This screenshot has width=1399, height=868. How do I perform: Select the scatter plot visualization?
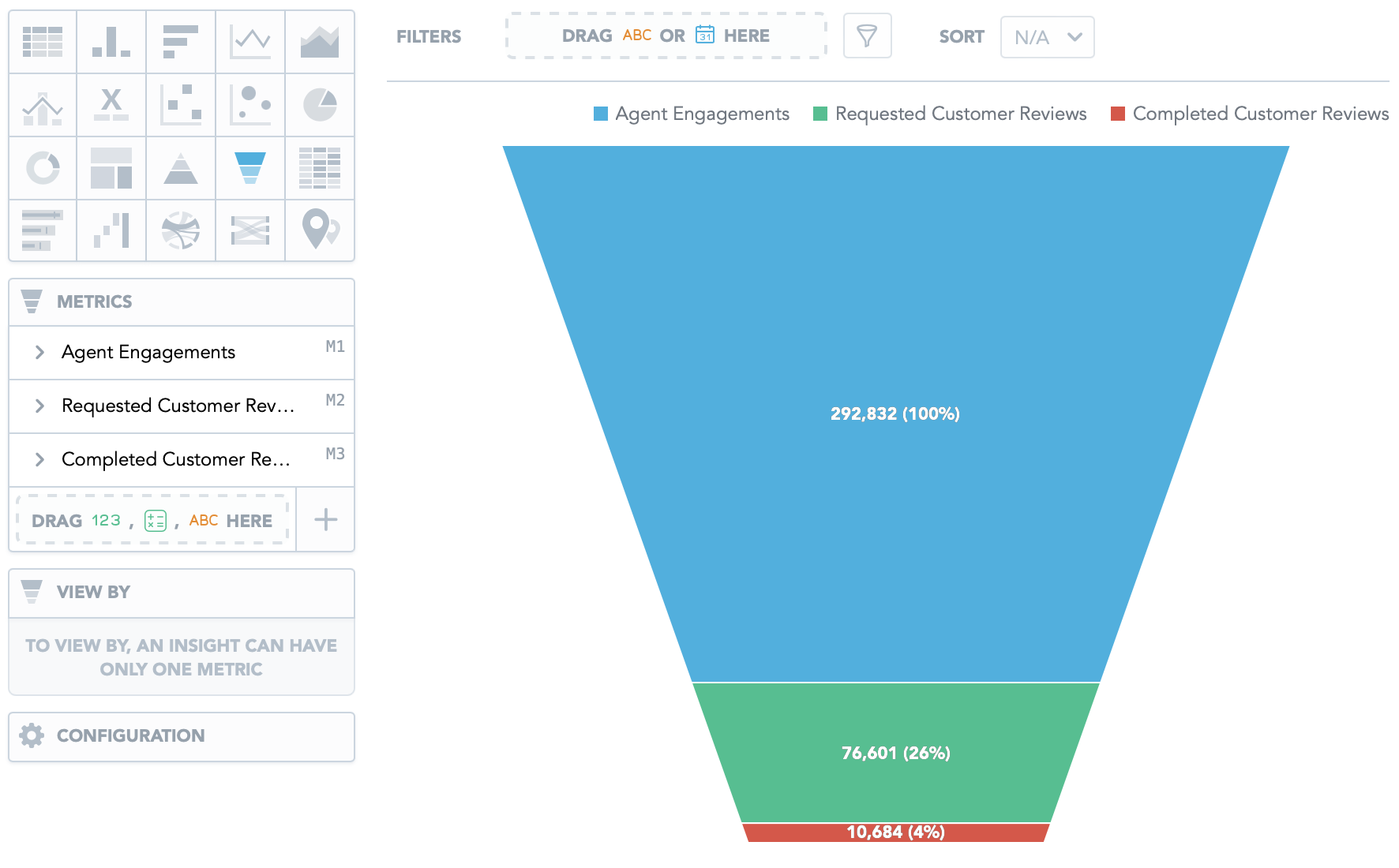point(181,105)
